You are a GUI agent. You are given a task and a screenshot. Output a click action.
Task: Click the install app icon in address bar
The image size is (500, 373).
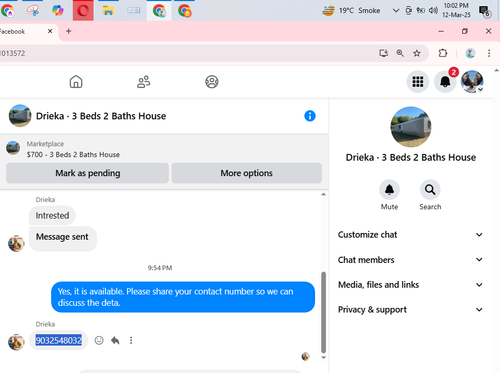[x=384, y=53]
